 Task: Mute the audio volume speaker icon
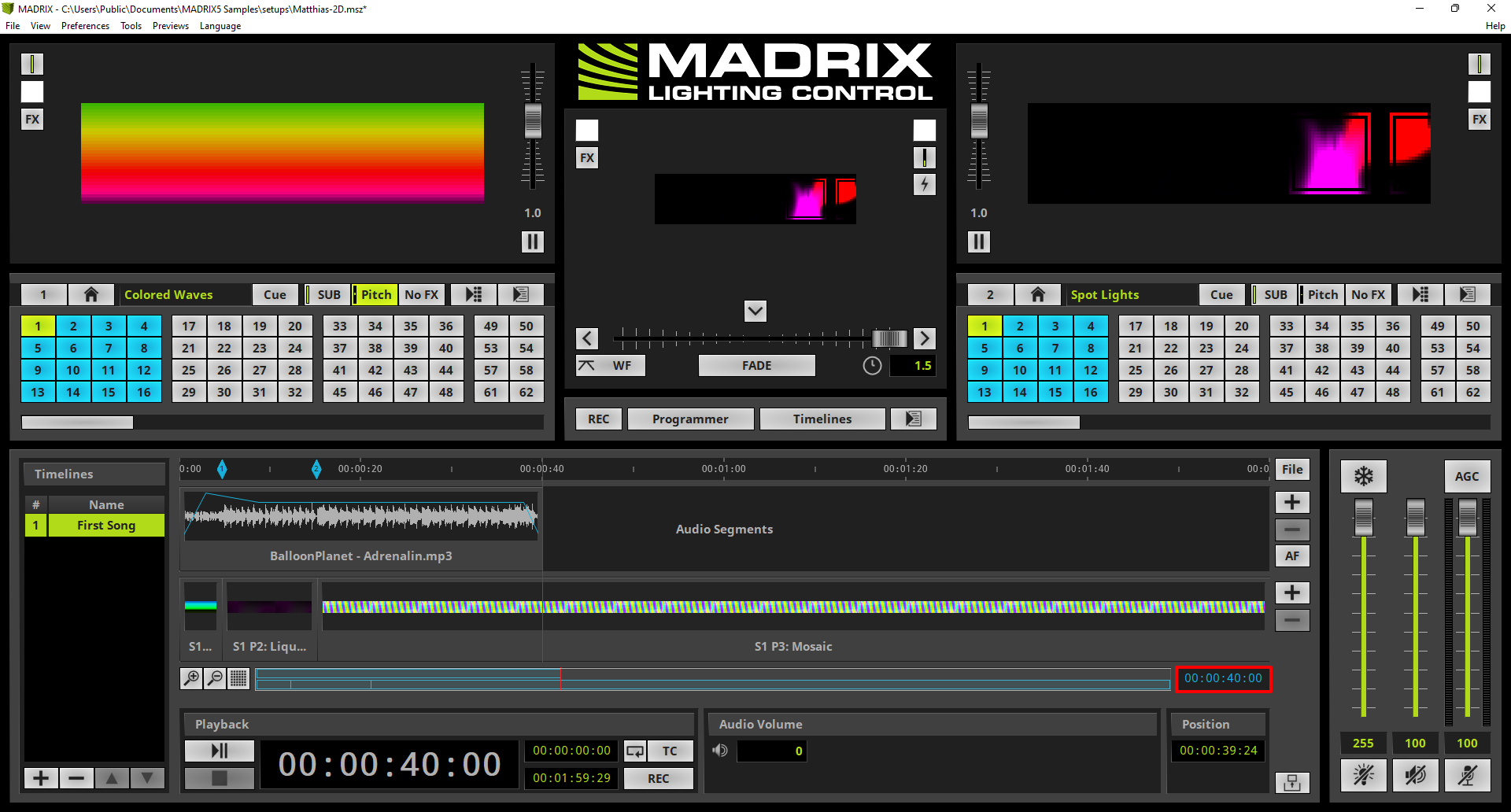720,751
